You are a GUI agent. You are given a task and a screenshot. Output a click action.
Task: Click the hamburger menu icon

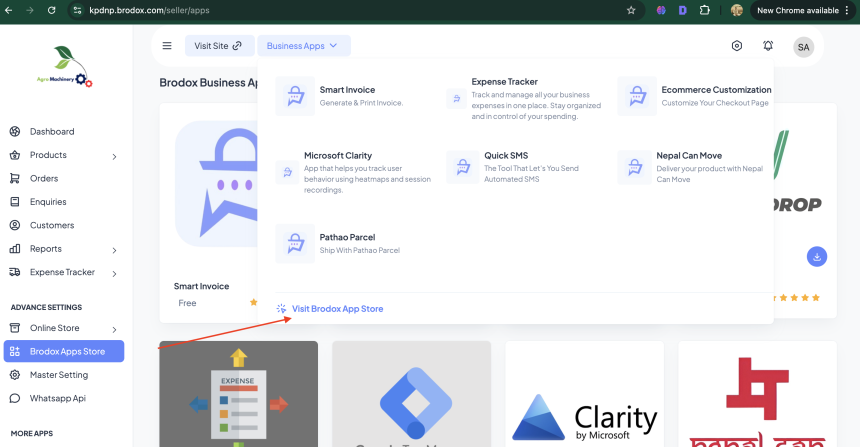tap(167, 46)
